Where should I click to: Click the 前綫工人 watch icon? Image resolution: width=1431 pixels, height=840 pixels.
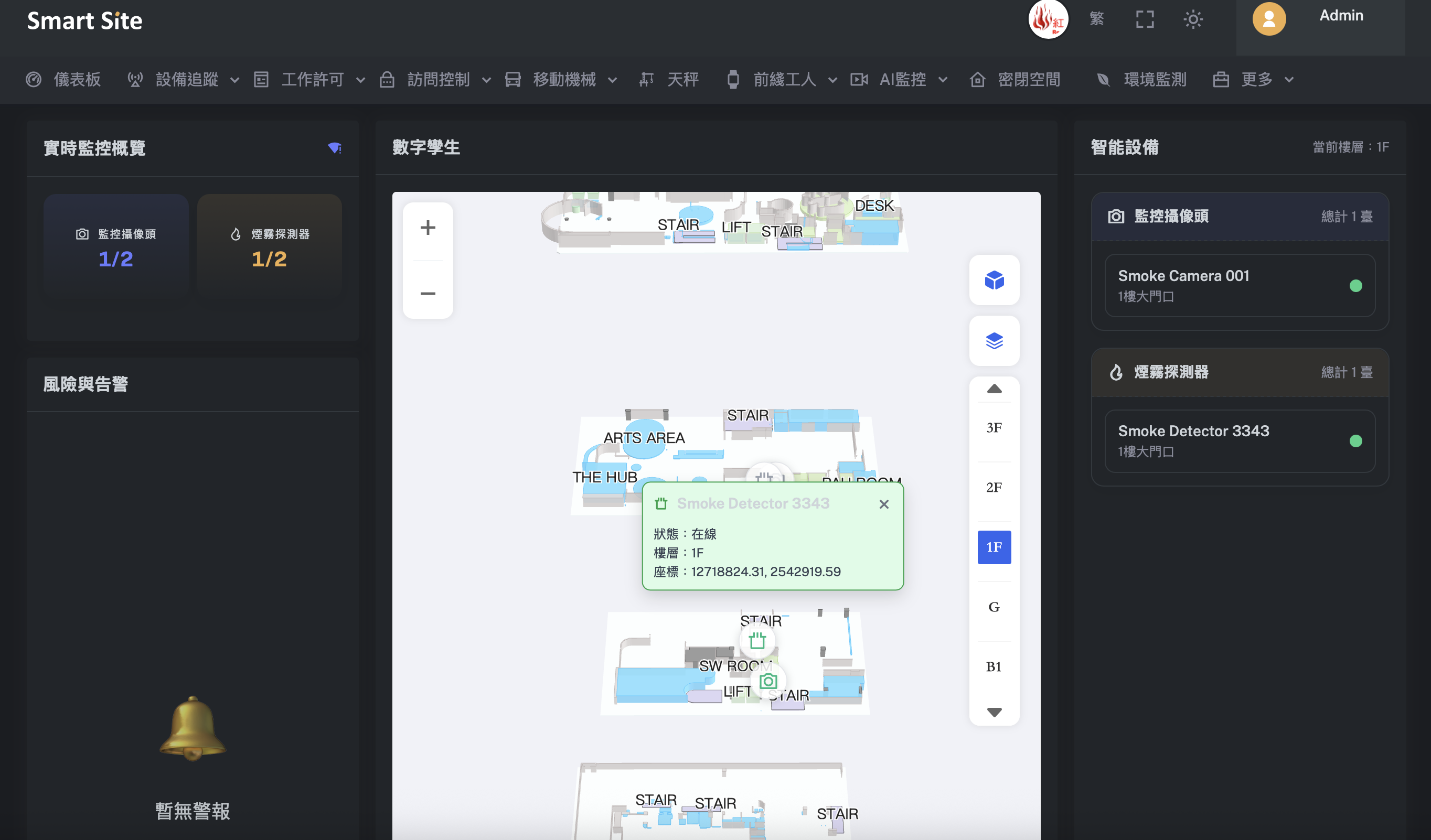click(733, 80)
